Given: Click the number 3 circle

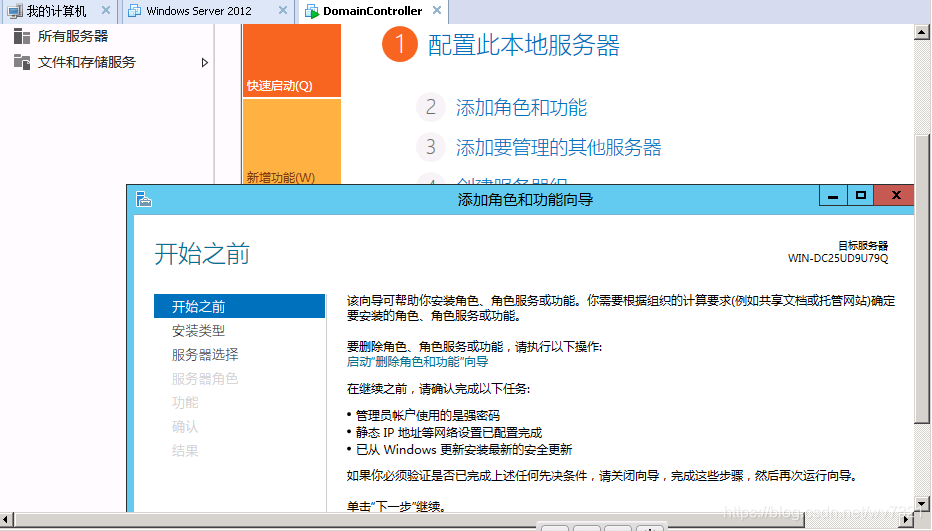Looking at the screenshot, I should pyautogui.click(x=431, y=147).
